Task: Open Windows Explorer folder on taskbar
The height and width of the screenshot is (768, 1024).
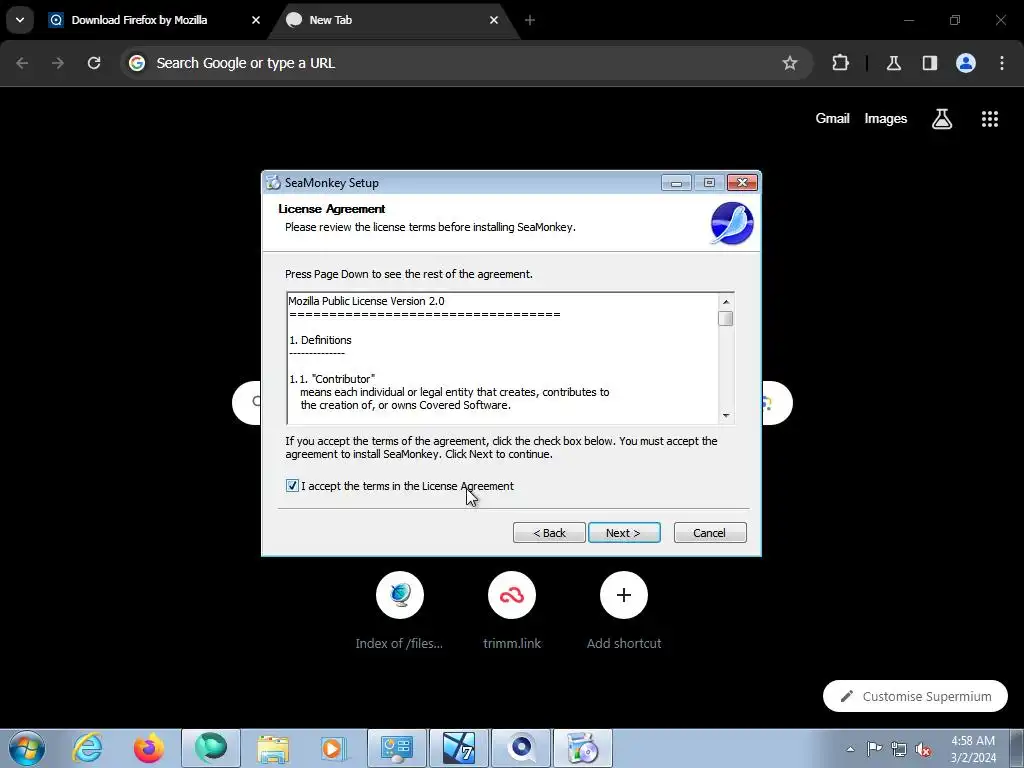Action: [x=273, y=748]
